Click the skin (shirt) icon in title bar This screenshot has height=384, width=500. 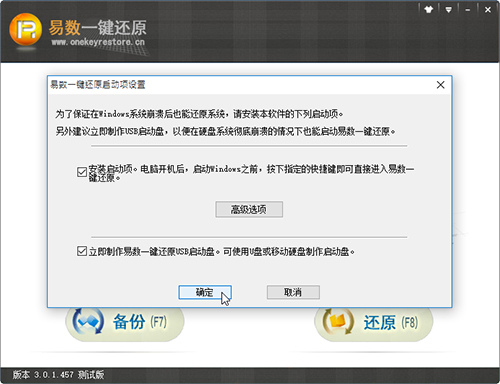429,9
